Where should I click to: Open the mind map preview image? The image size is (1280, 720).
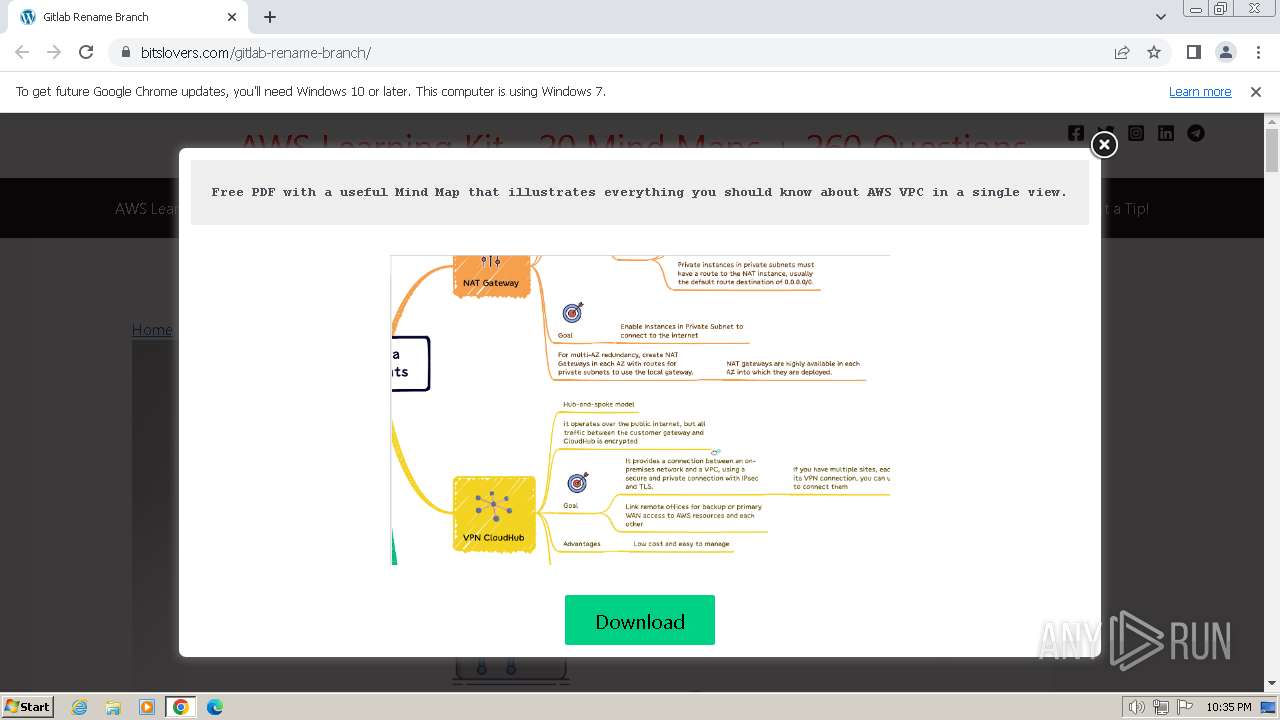pos(640,410)
